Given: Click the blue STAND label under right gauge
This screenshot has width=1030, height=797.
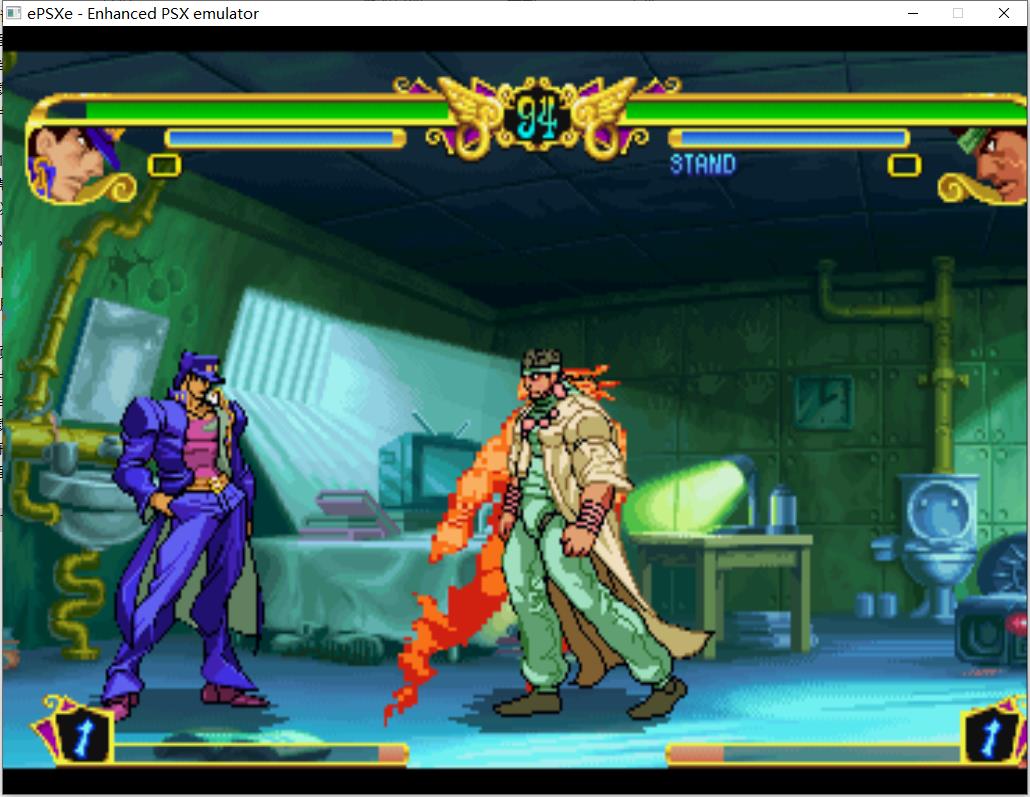Looking at the screenshot, I should 702,164.
